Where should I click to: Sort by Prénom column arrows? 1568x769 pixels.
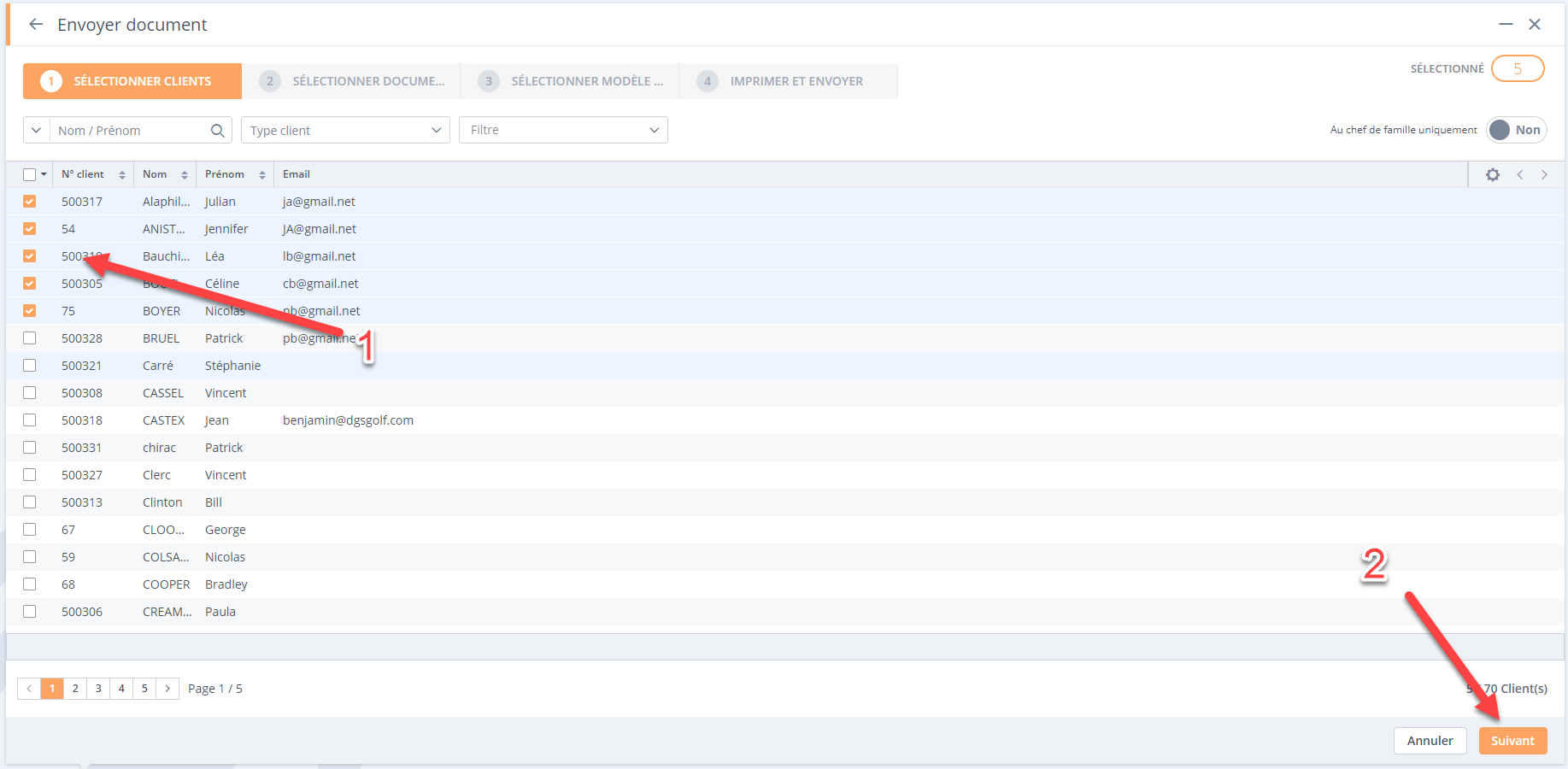(261, 174)
